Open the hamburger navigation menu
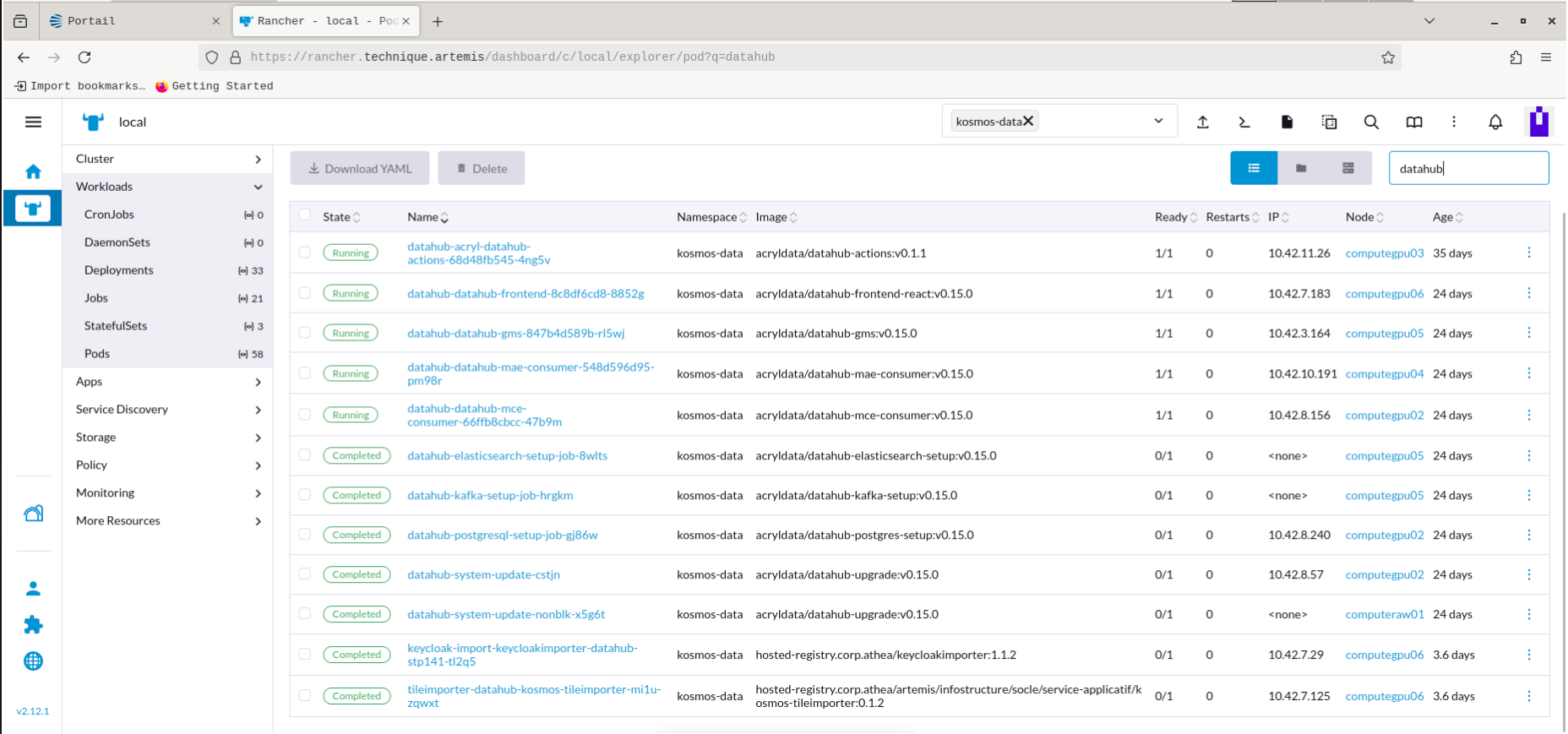The width and height of the screenshot is (1568, 734). coord(33,122)
